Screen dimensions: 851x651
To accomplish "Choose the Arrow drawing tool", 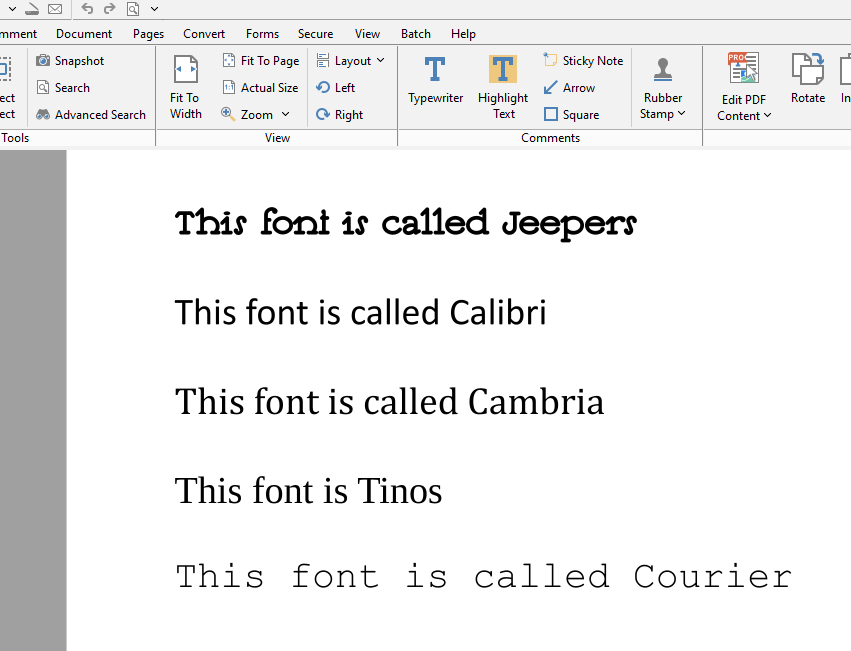I will coord(569,88).
